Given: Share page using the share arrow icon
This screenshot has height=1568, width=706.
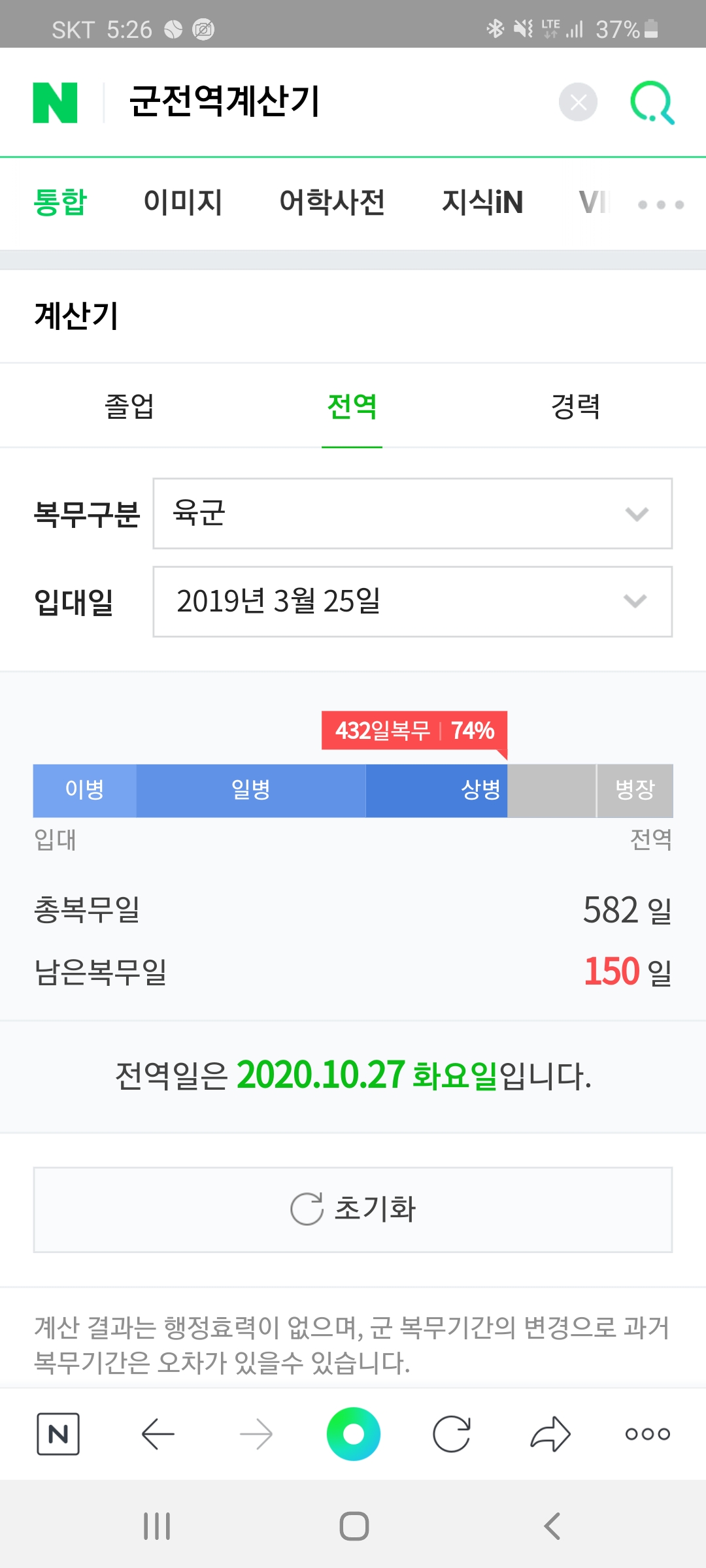Looking at the screenshot, I should [x=550, y=1433].
